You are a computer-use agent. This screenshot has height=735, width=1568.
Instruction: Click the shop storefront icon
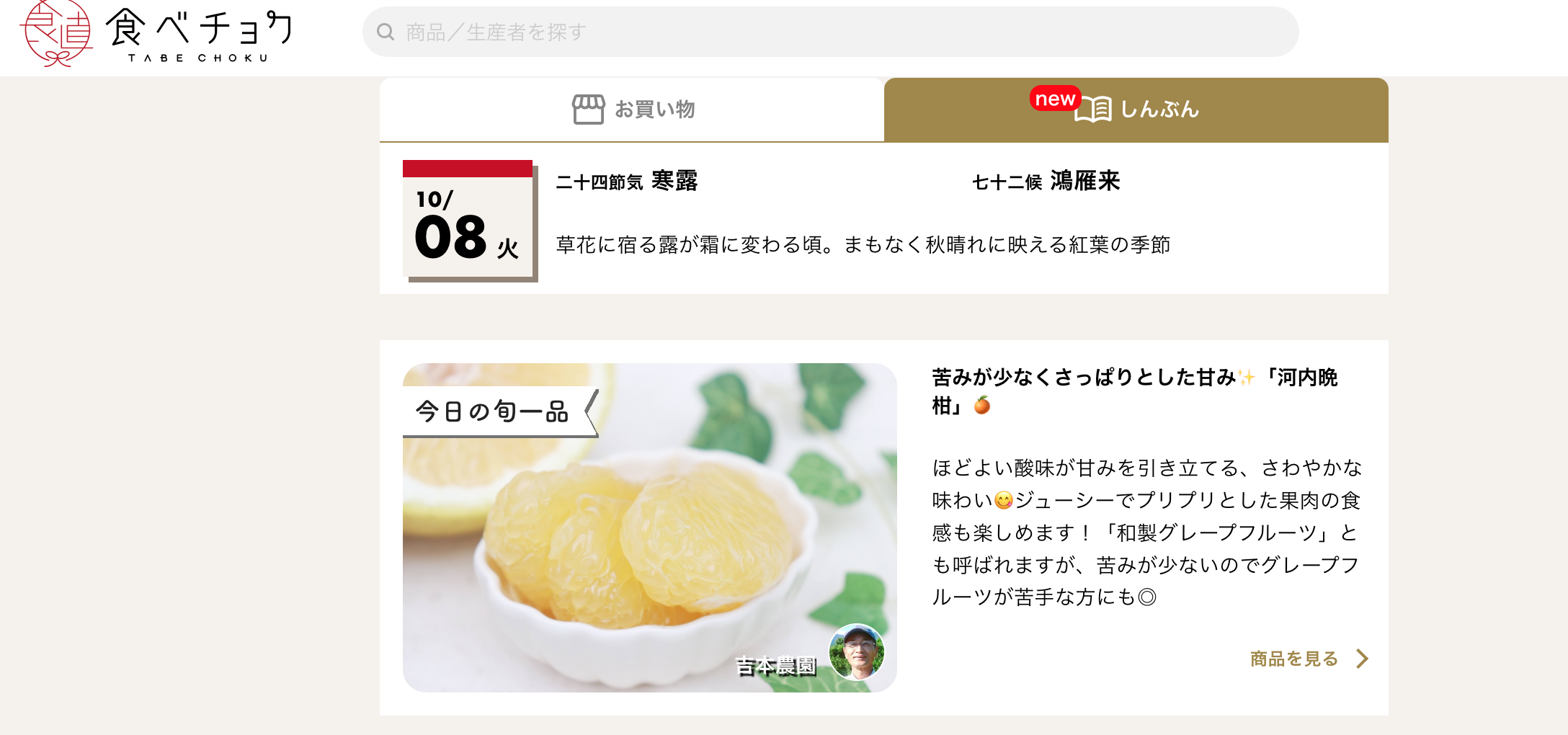(x=588, y=110)
